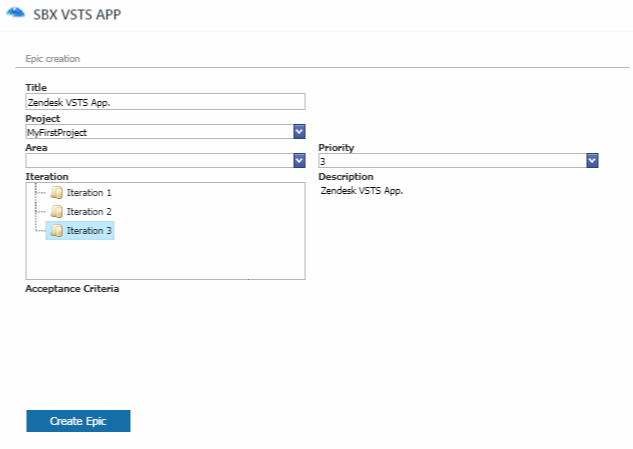Select Iteration 2 in the tree
Image resolution: width=633 pixels, height=449 pixels.
[89, 211]
